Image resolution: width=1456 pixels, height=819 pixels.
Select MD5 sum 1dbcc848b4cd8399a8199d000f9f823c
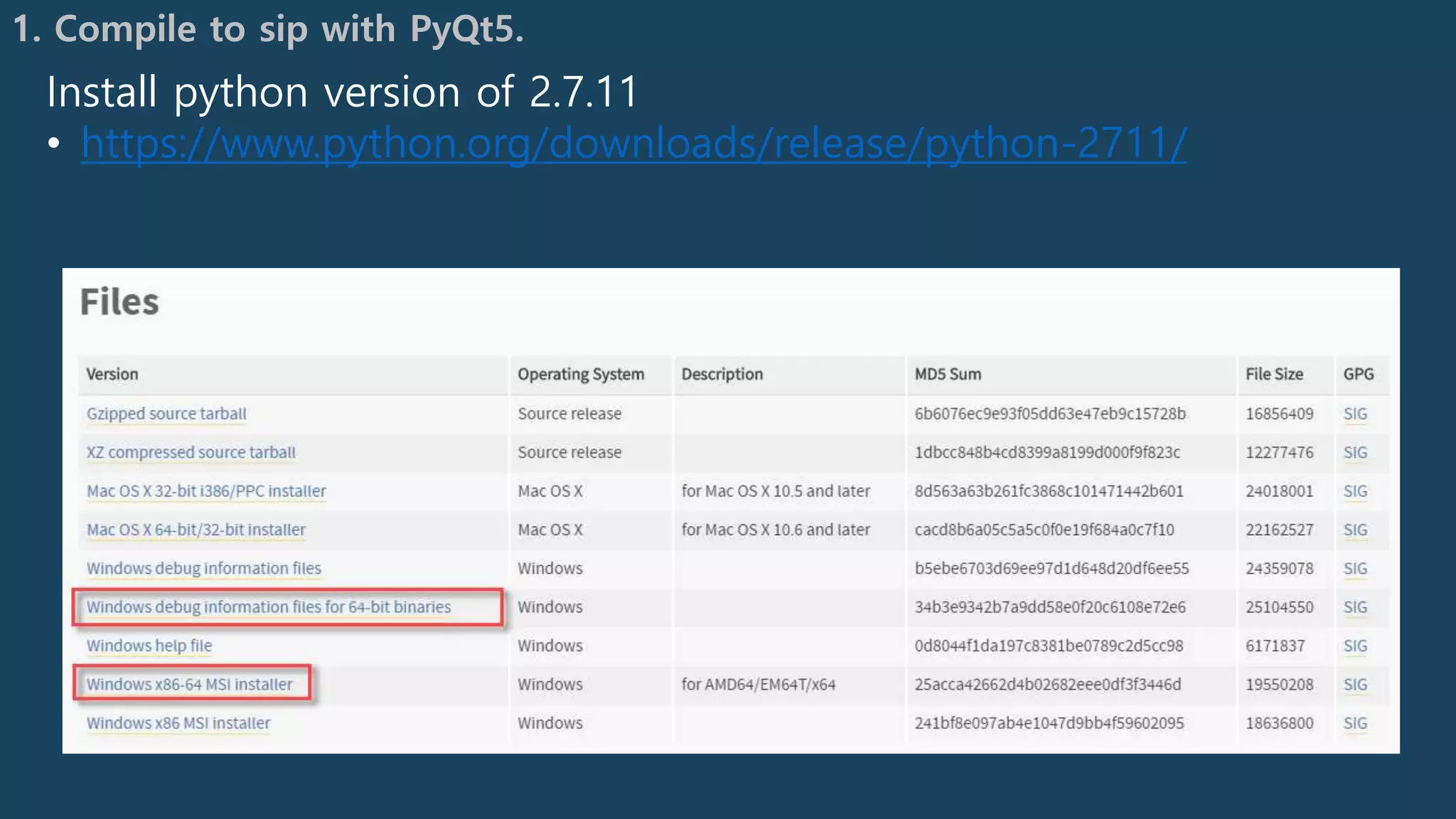pos(1047,452)
